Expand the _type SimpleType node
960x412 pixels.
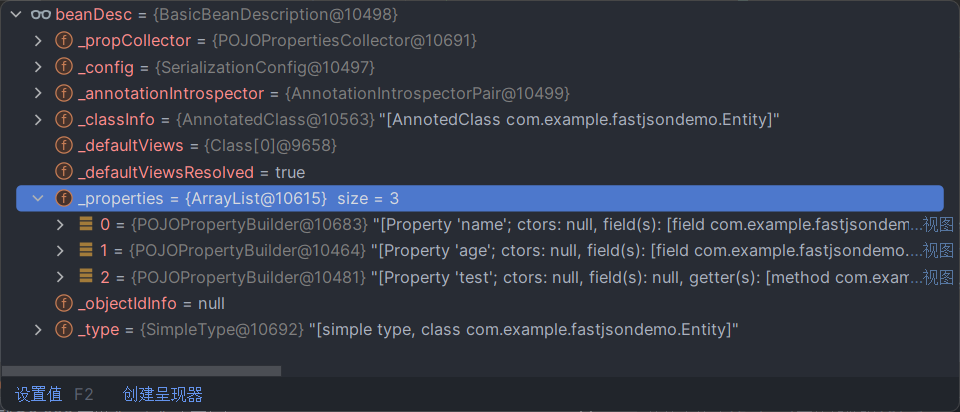38,329
